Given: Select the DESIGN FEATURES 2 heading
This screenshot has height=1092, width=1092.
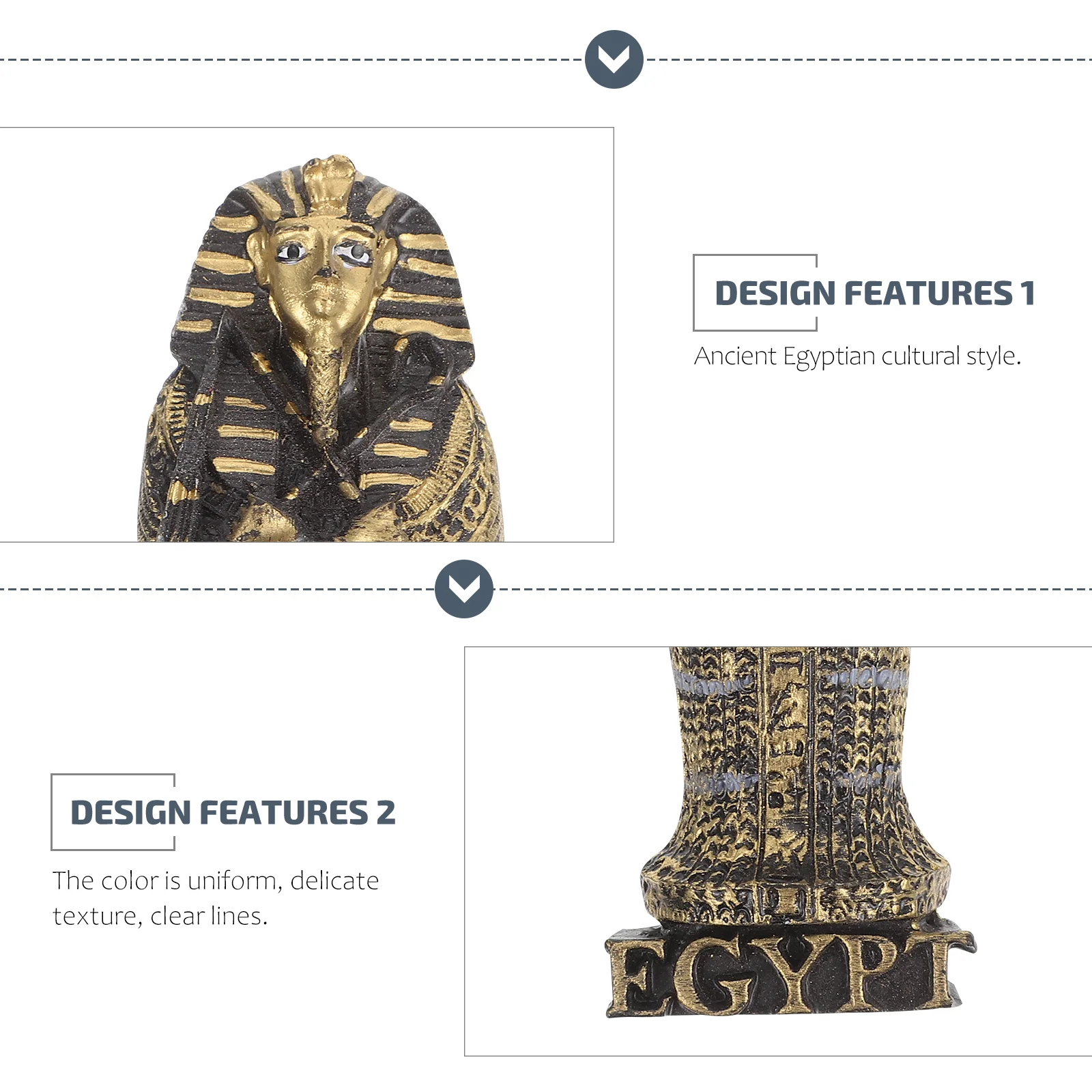Looking at the screenshot, I should [233, 812].
